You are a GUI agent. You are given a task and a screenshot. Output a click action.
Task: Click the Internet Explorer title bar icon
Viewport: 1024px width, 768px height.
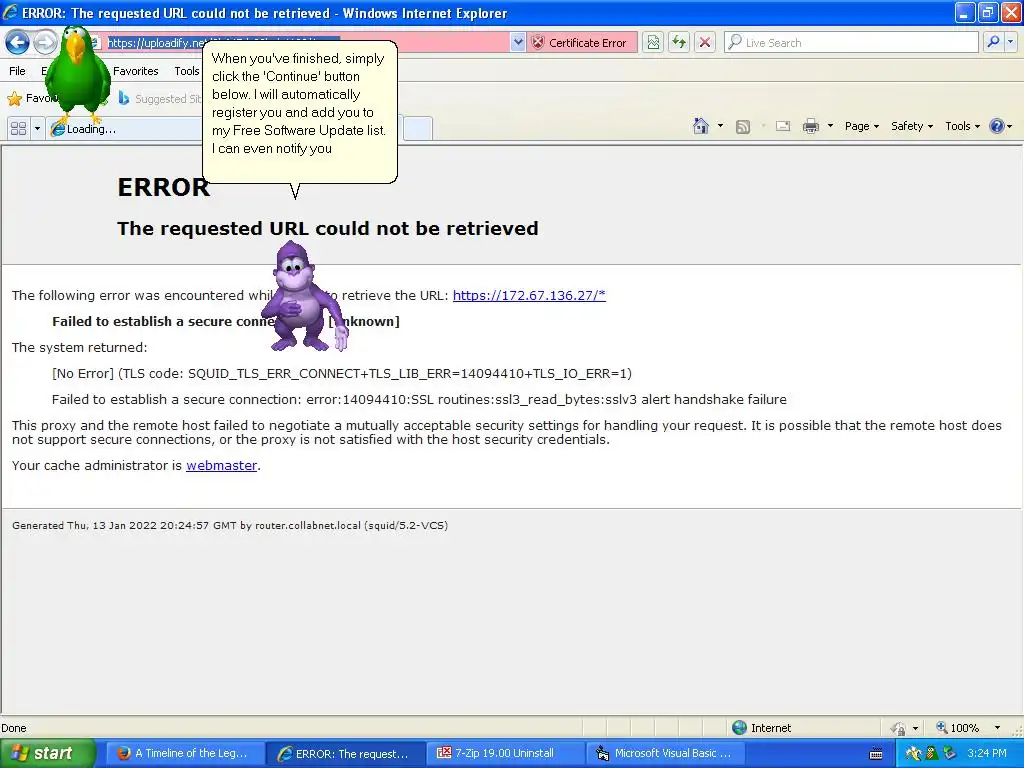tap(10, 12)
